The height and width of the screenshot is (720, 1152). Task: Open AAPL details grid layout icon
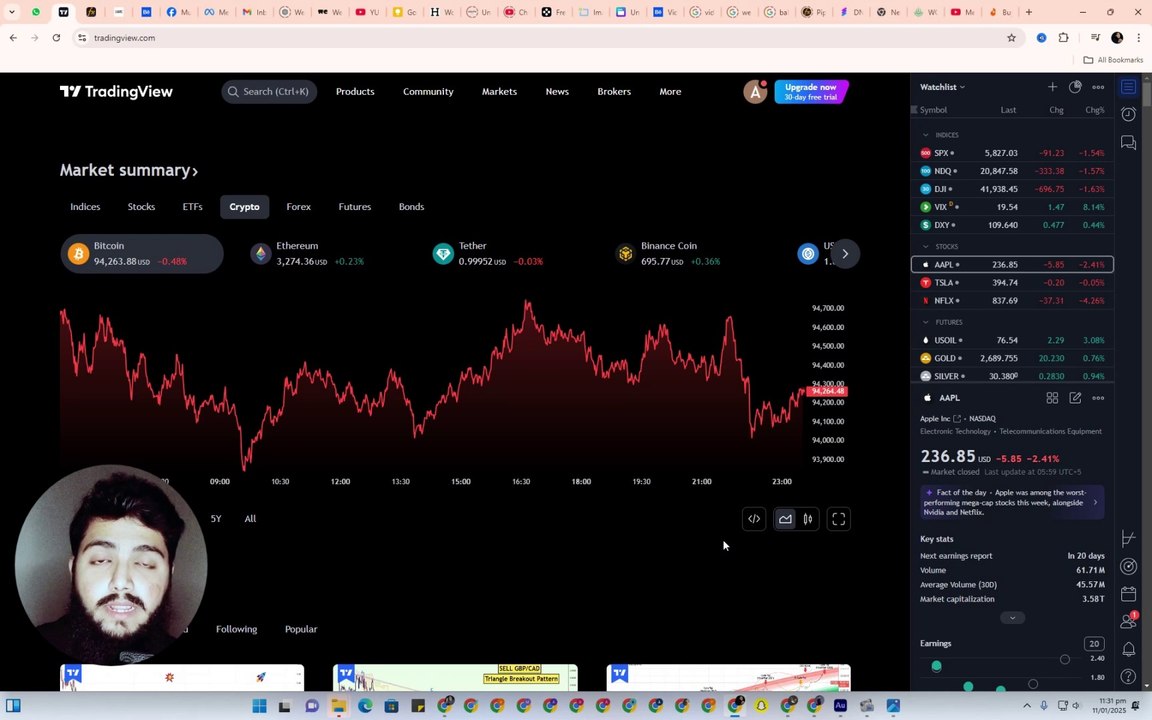click(x=1052, y=397)
